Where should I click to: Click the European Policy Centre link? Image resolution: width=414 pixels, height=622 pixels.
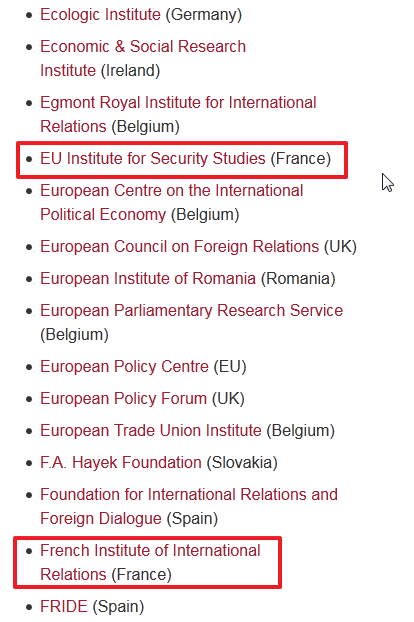125,367
